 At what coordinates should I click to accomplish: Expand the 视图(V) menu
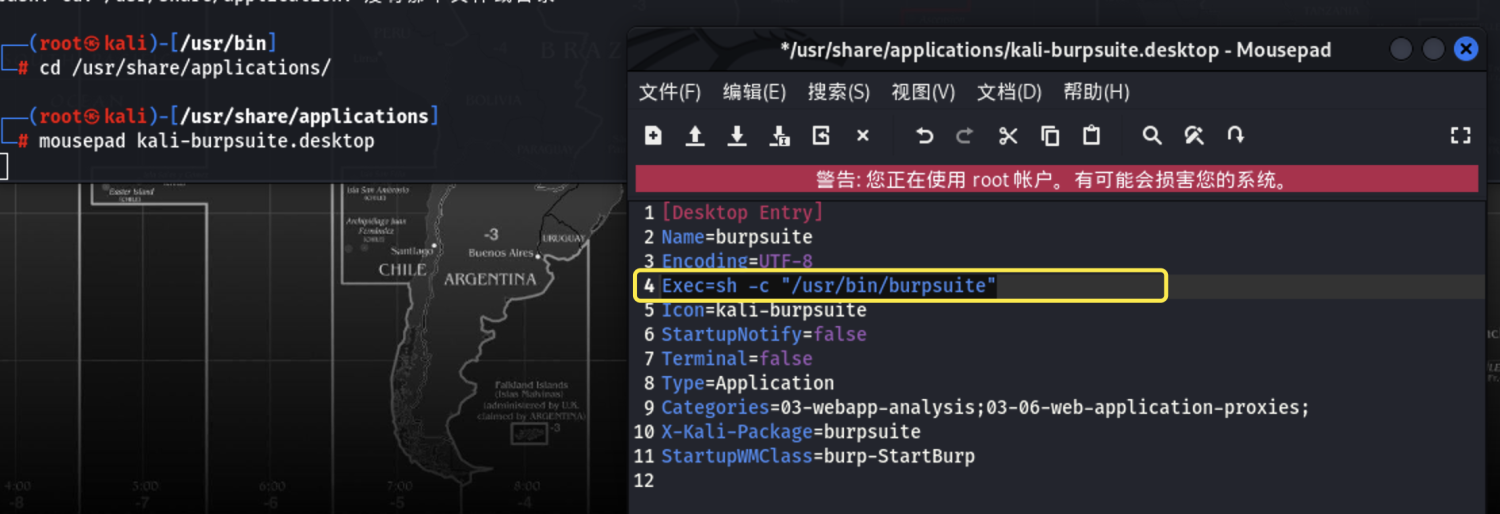(923, 92)
